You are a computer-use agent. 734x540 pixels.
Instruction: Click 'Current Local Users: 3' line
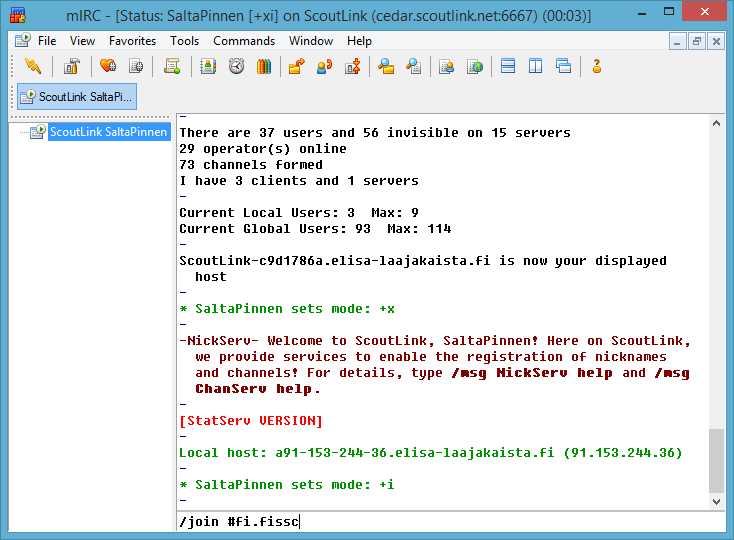point(299,213)
